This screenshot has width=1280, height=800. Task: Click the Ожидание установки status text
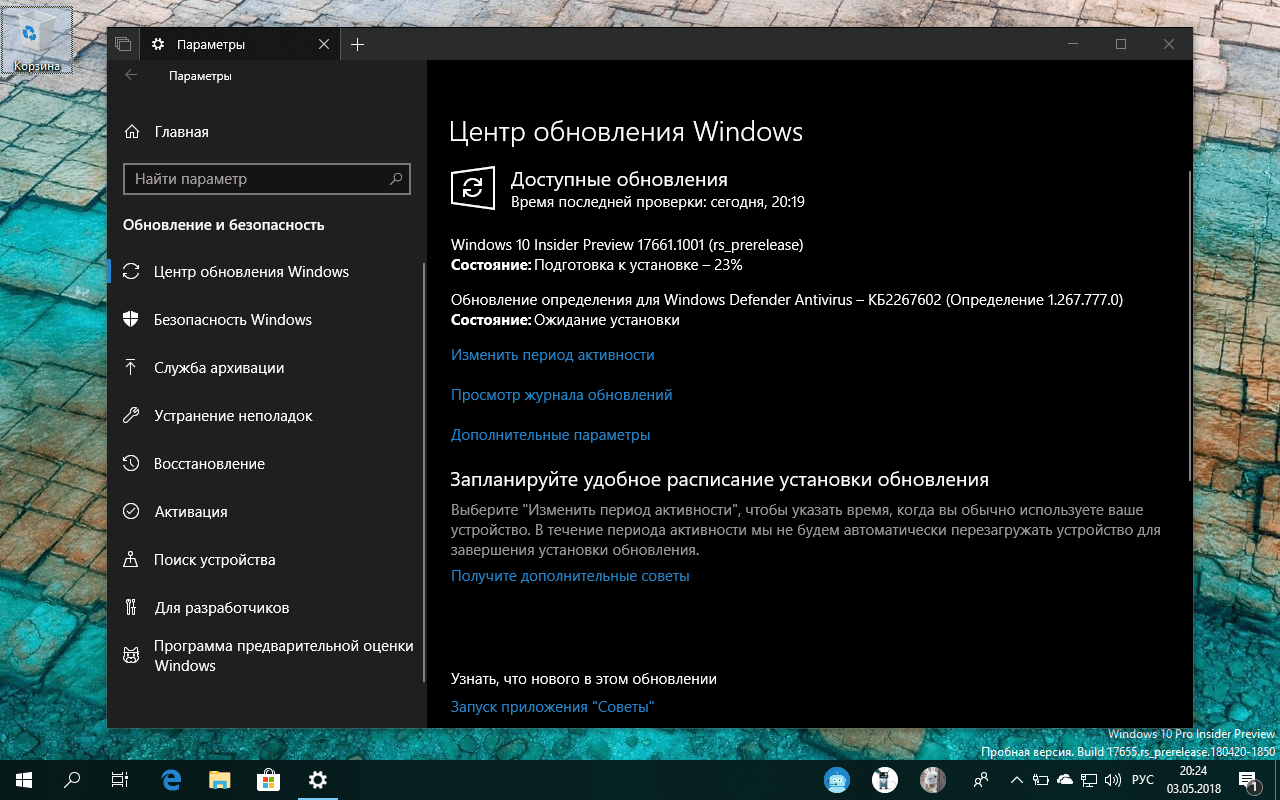pos(607,320)
